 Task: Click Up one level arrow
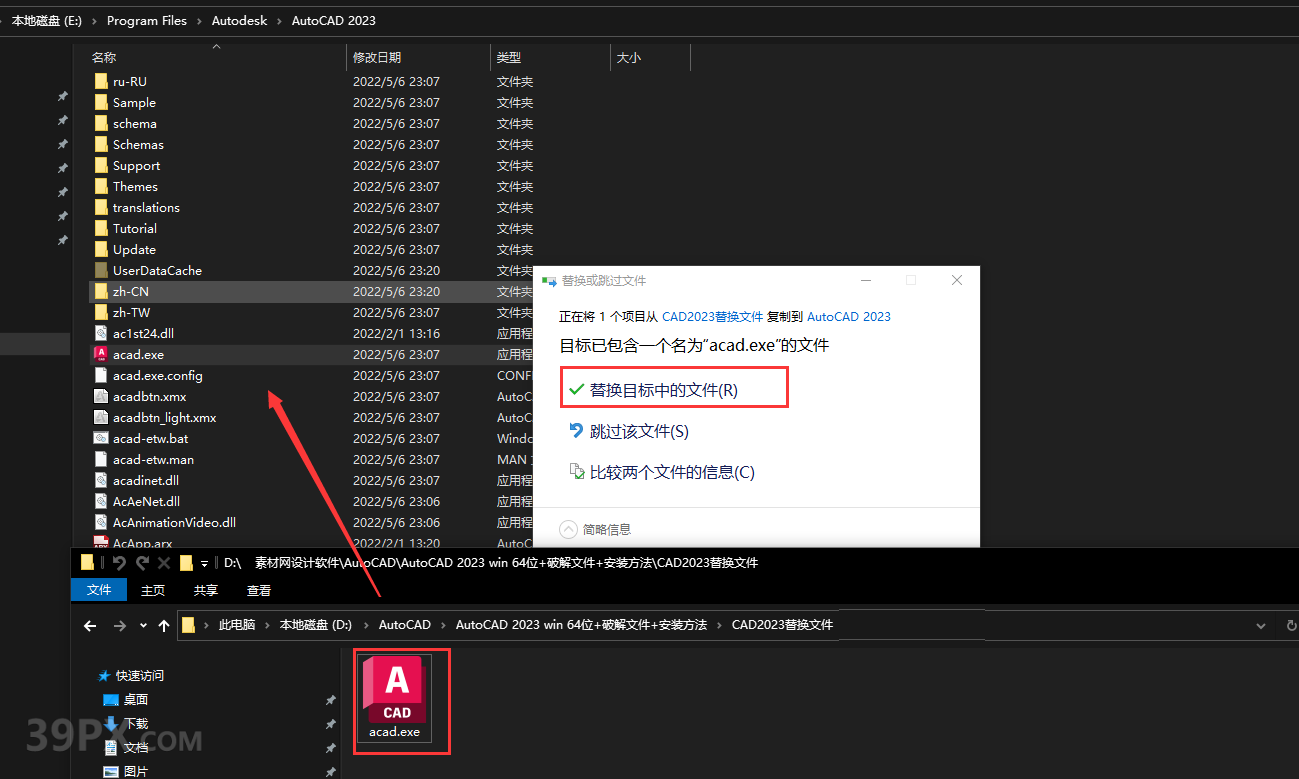[164, 625]
